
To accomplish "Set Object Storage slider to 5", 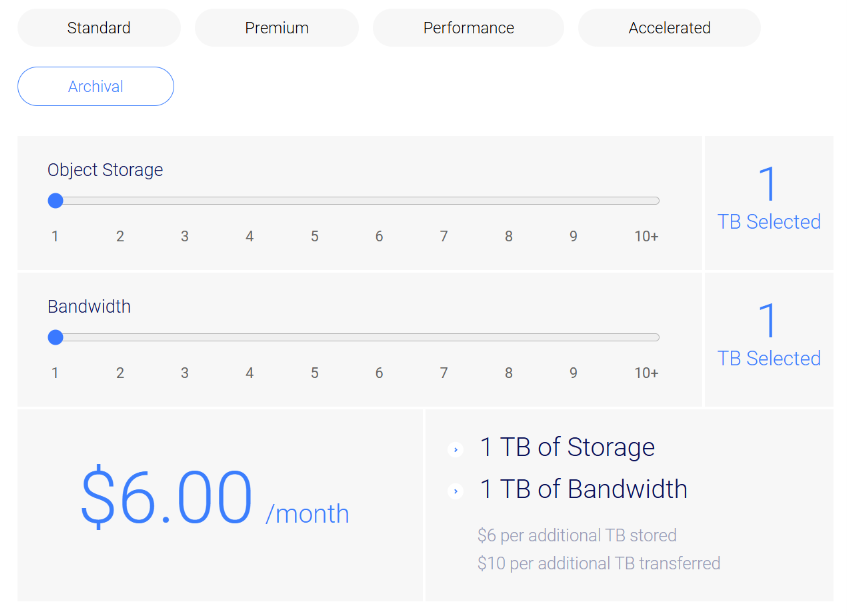I will tap(314, 201).
